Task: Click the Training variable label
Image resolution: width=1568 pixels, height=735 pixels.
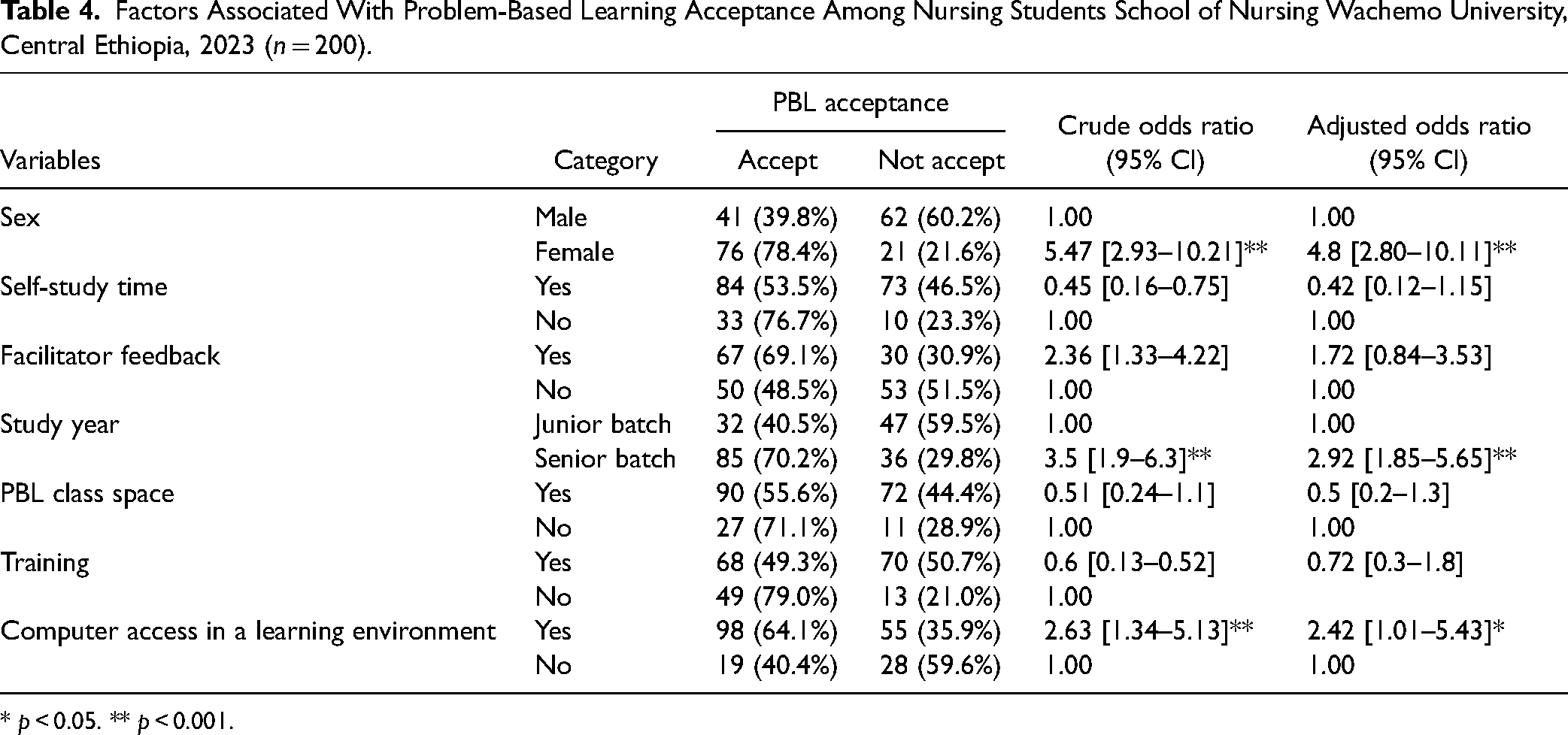Action: click(x=45, y=562)
